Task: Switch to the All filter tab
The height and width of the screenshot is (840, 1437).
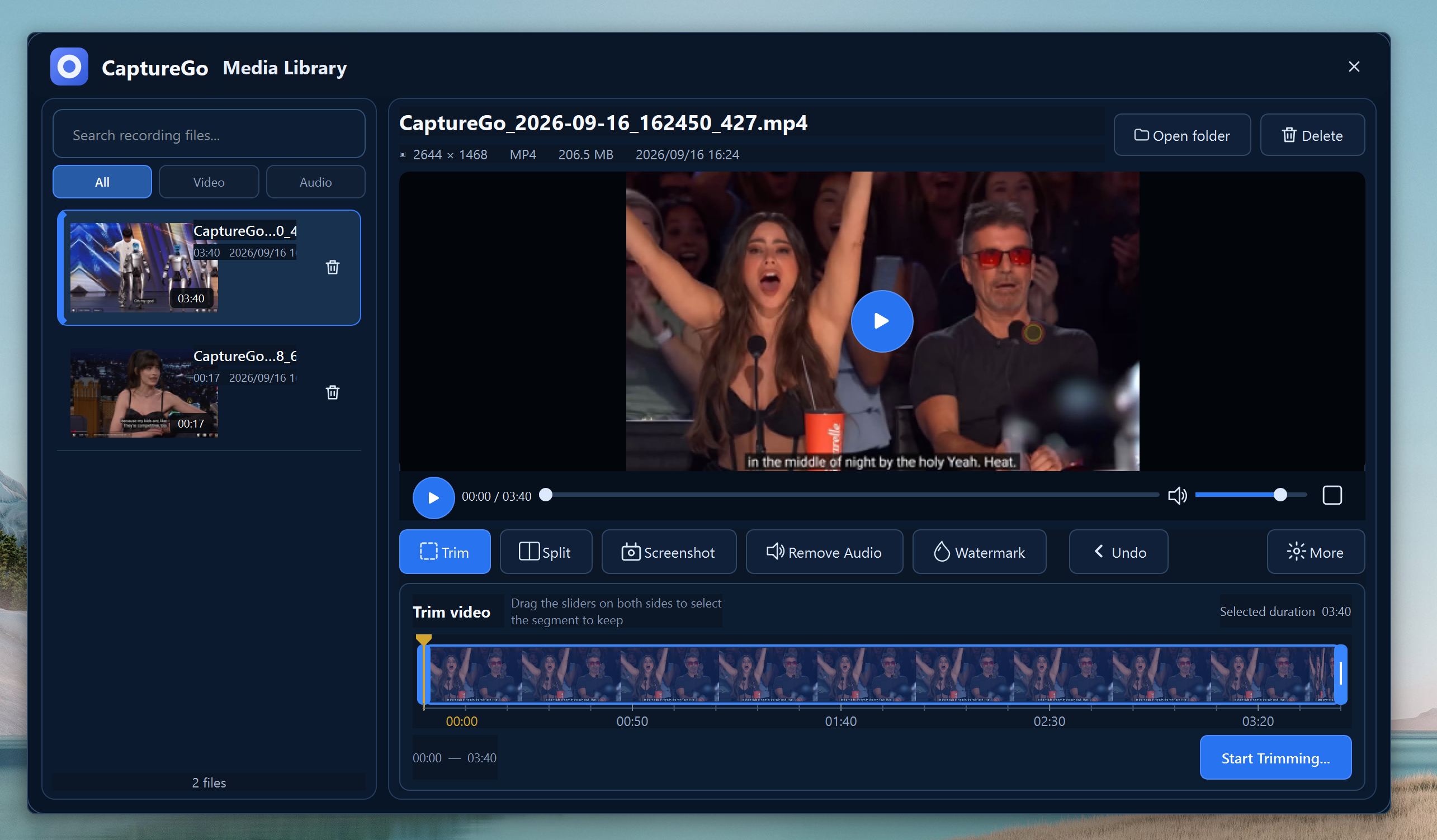Action: [102, 182]
